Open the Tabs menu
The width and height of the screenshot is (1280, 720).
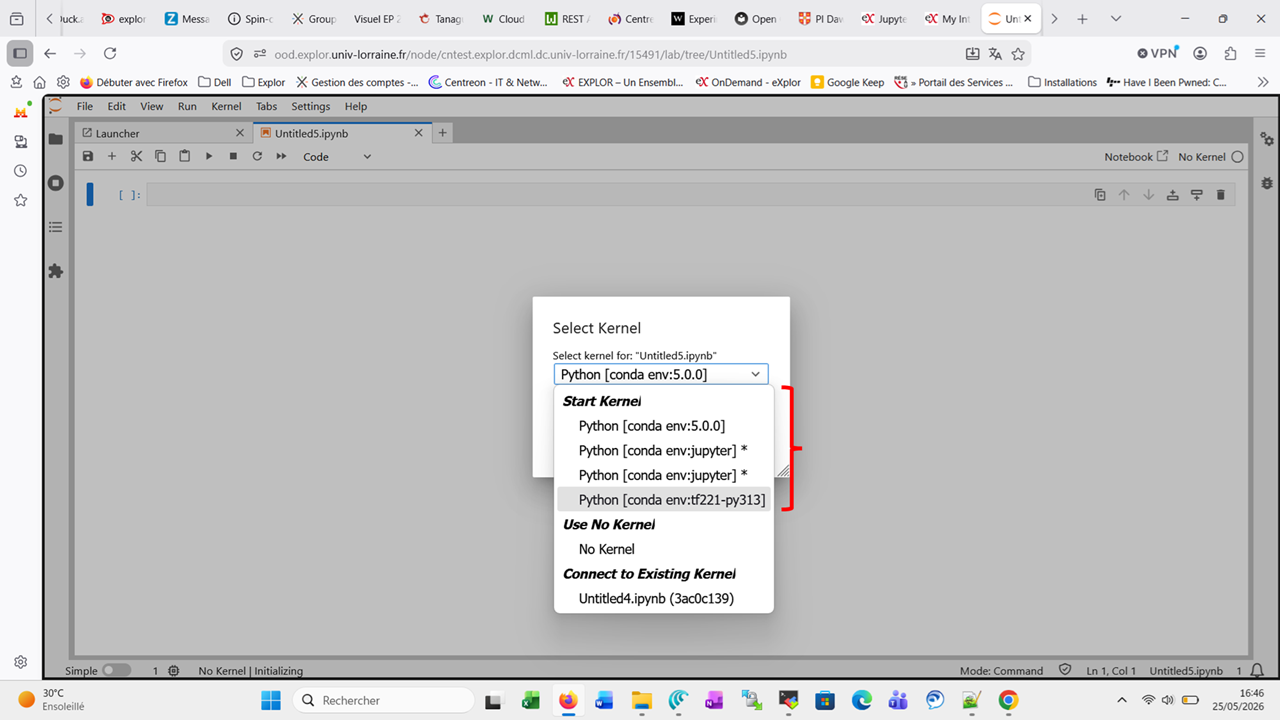[x=266, y=106]
